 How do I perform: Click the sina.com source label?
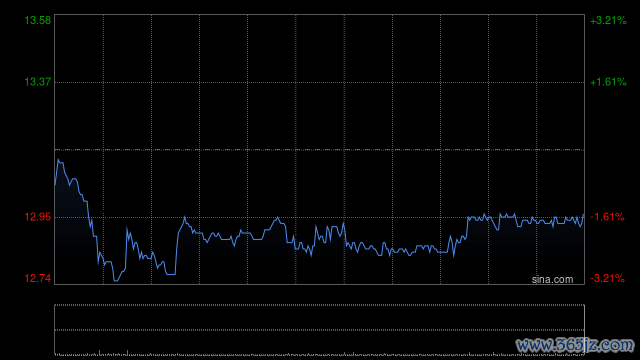point(552,280)
